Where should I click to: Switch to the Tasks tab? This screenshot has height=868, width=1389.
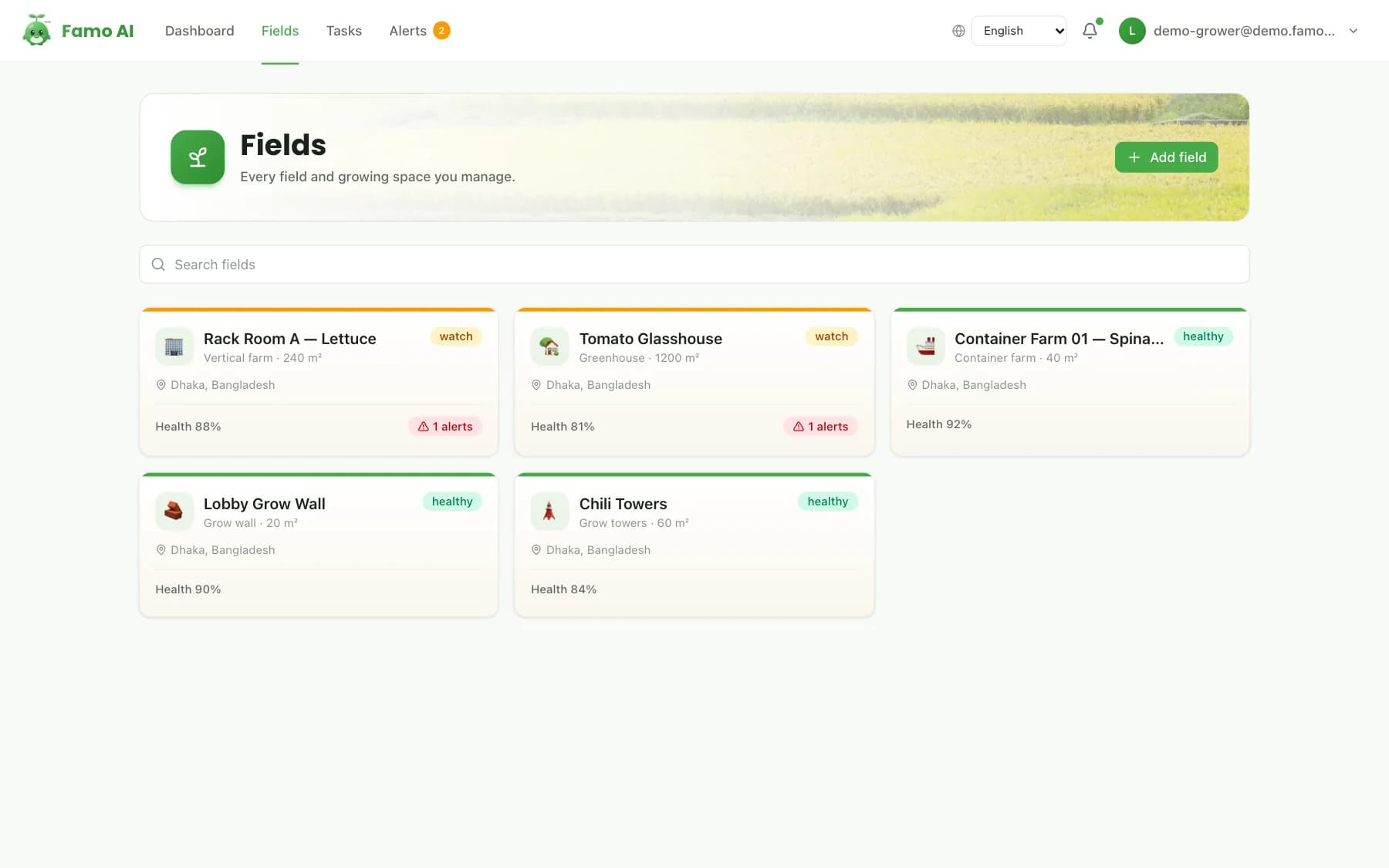point(343,31)
